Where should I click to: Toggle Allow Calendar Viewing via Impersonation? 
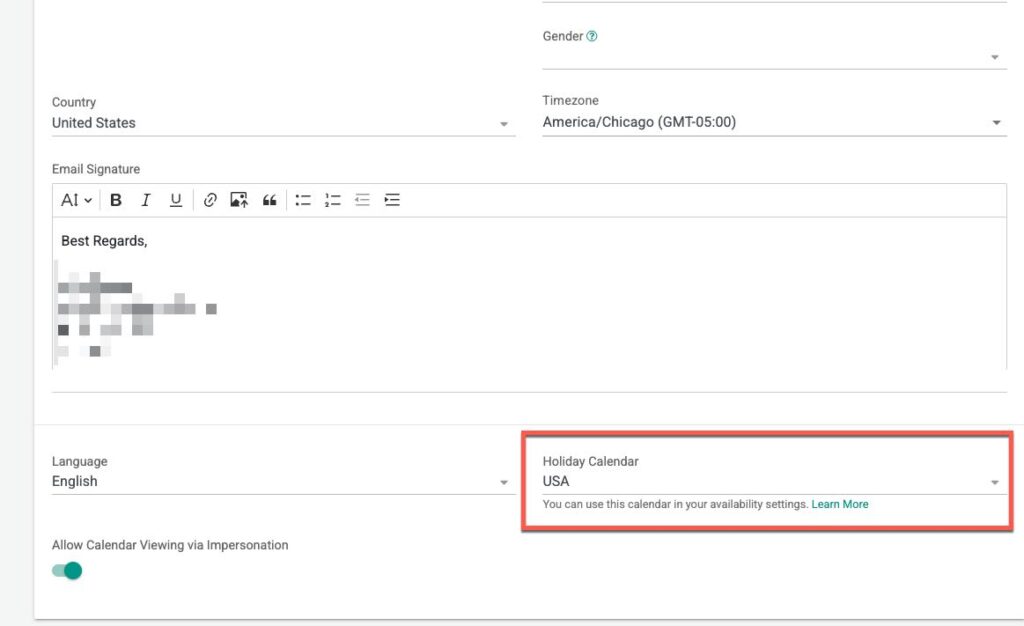click(67, 571)
